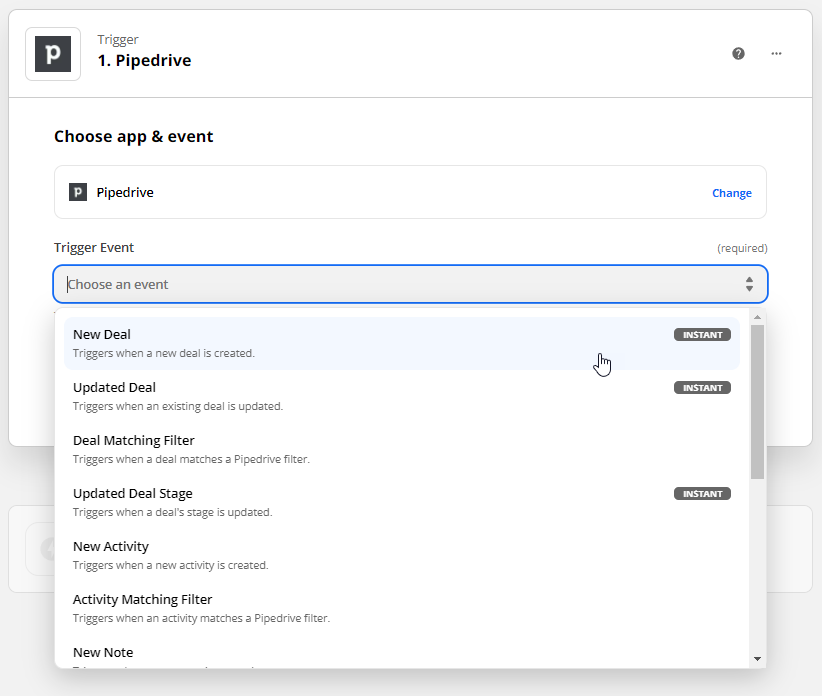
Task: Select the New Note trigger event
Action: pos(300,655)
